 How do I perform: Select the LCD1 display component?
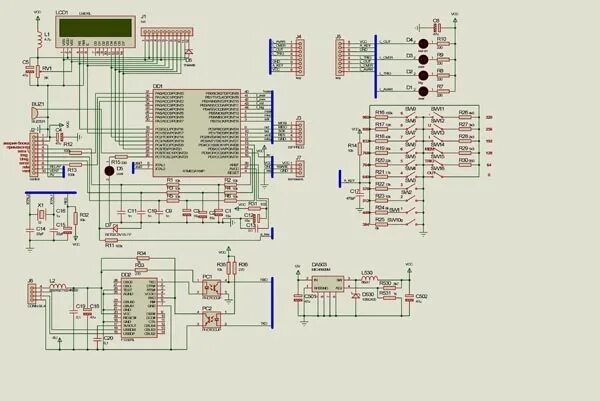pos(95,31)
